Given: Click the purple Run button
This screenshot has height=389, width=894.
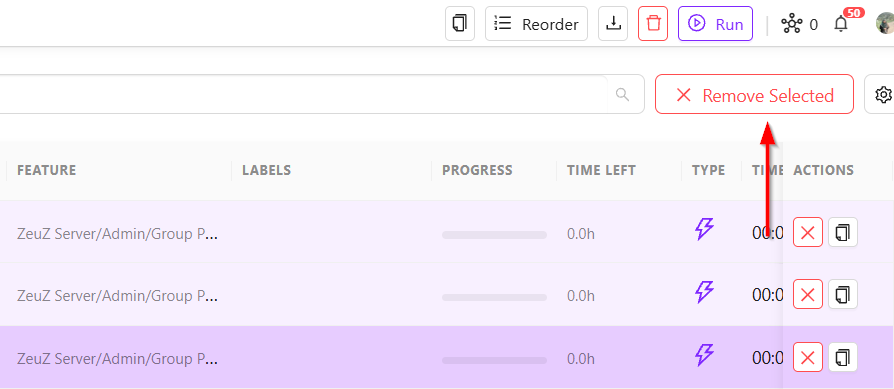Looking at the screenshot, I should (x=716, y=24).
